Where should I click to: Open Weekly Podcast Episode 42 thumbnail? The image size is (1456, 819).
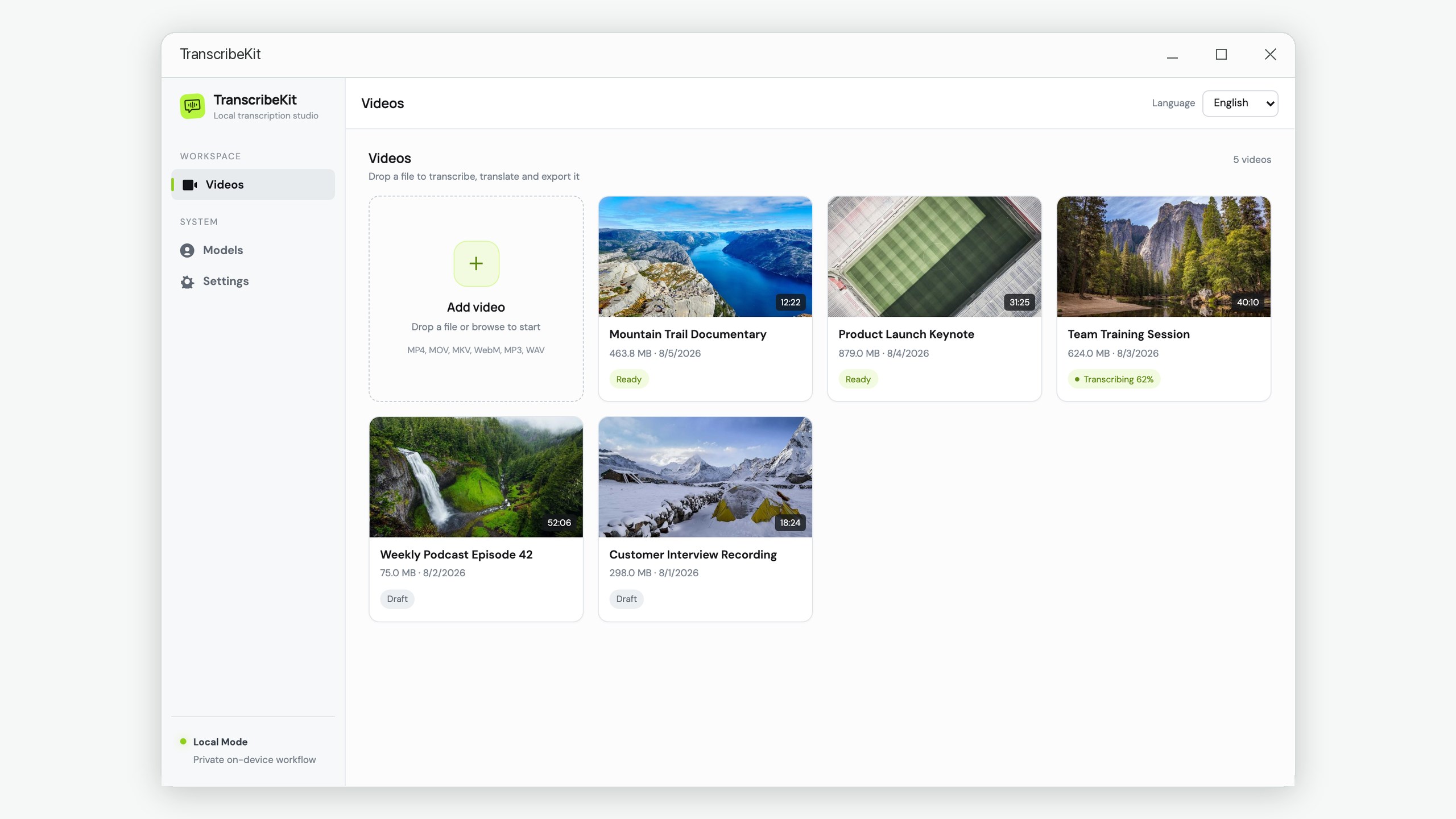point(476,477)
